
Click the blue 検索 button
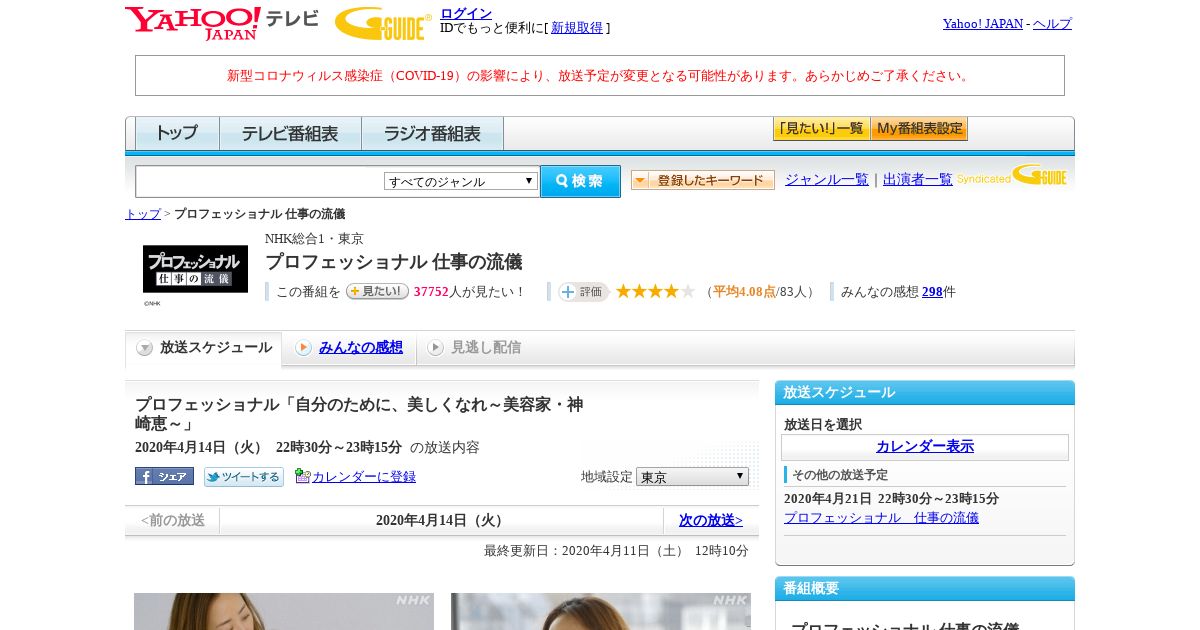580,181
